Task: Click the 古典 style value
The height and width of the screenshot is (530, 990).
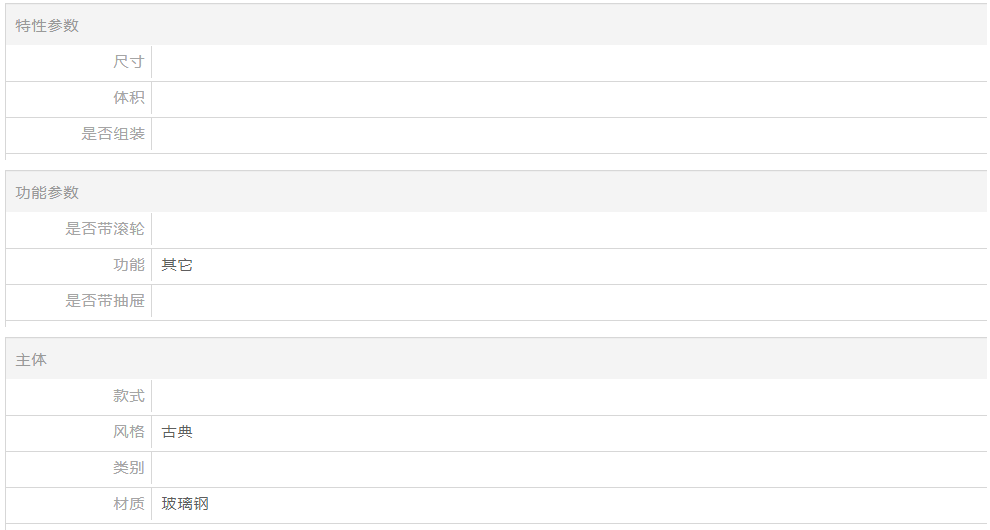Action: point(177,432)
